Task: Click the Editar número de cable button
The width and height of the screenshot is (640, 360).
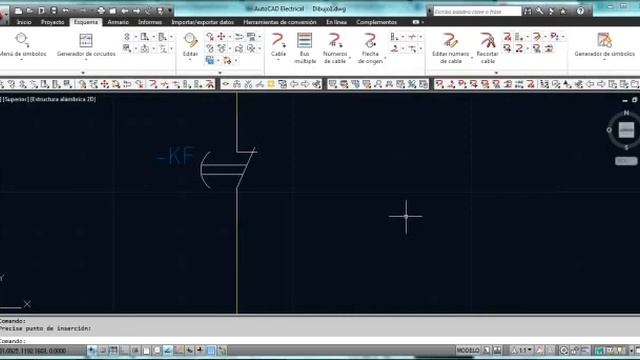Action: pos(451,48)
